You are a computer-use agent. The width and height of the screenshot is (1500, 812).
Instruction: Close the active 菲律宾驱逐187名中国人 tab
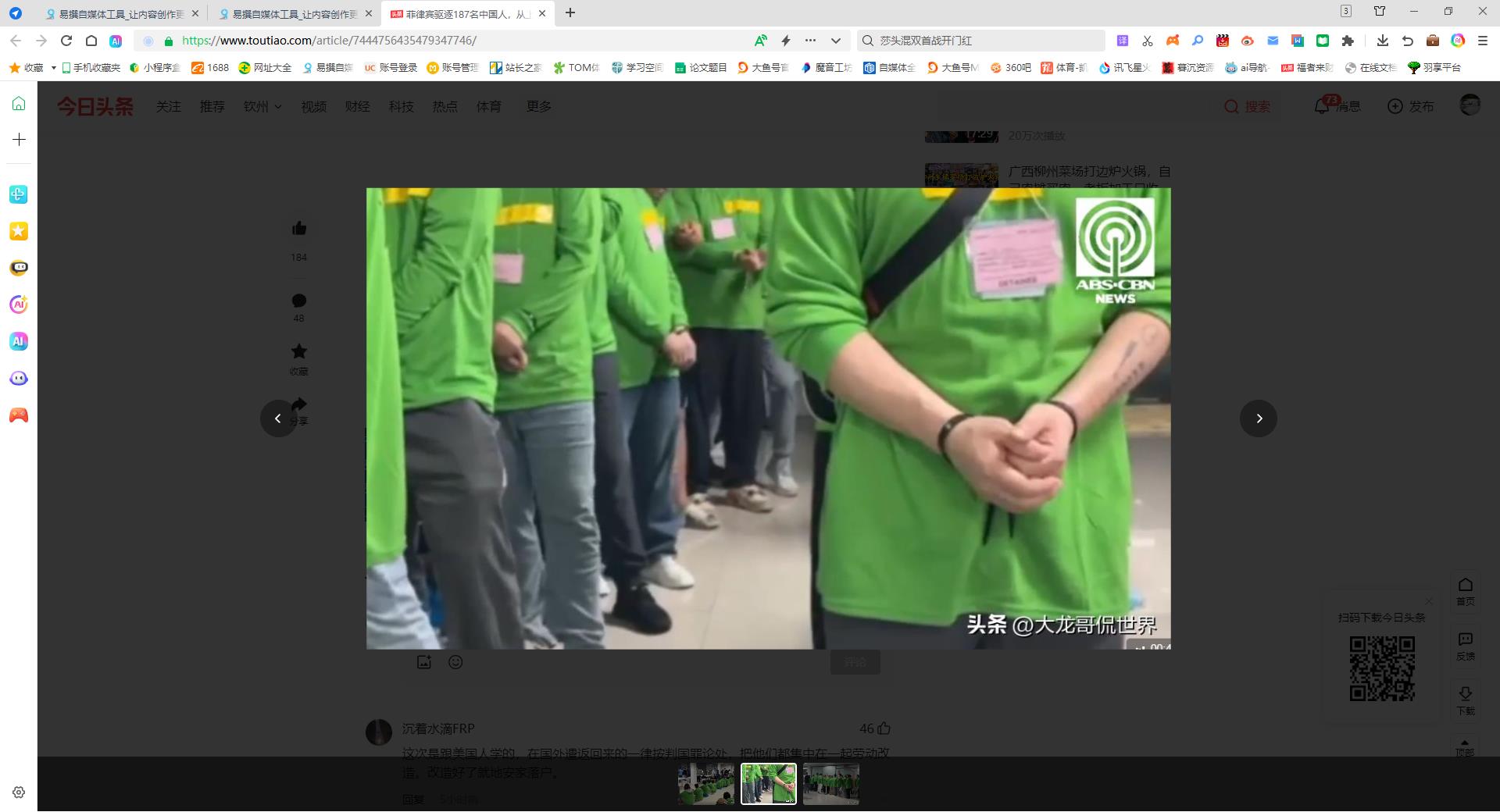tap(542, 14)
